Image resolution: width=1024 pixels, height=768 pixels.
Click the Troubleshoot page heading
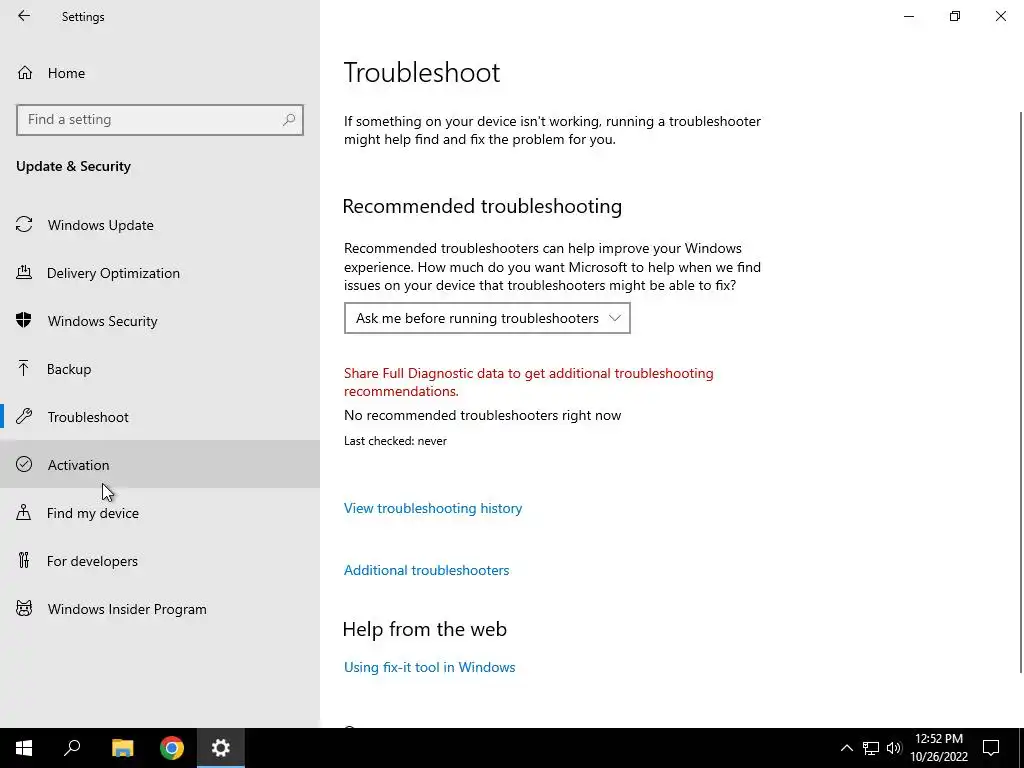point(422,72)
